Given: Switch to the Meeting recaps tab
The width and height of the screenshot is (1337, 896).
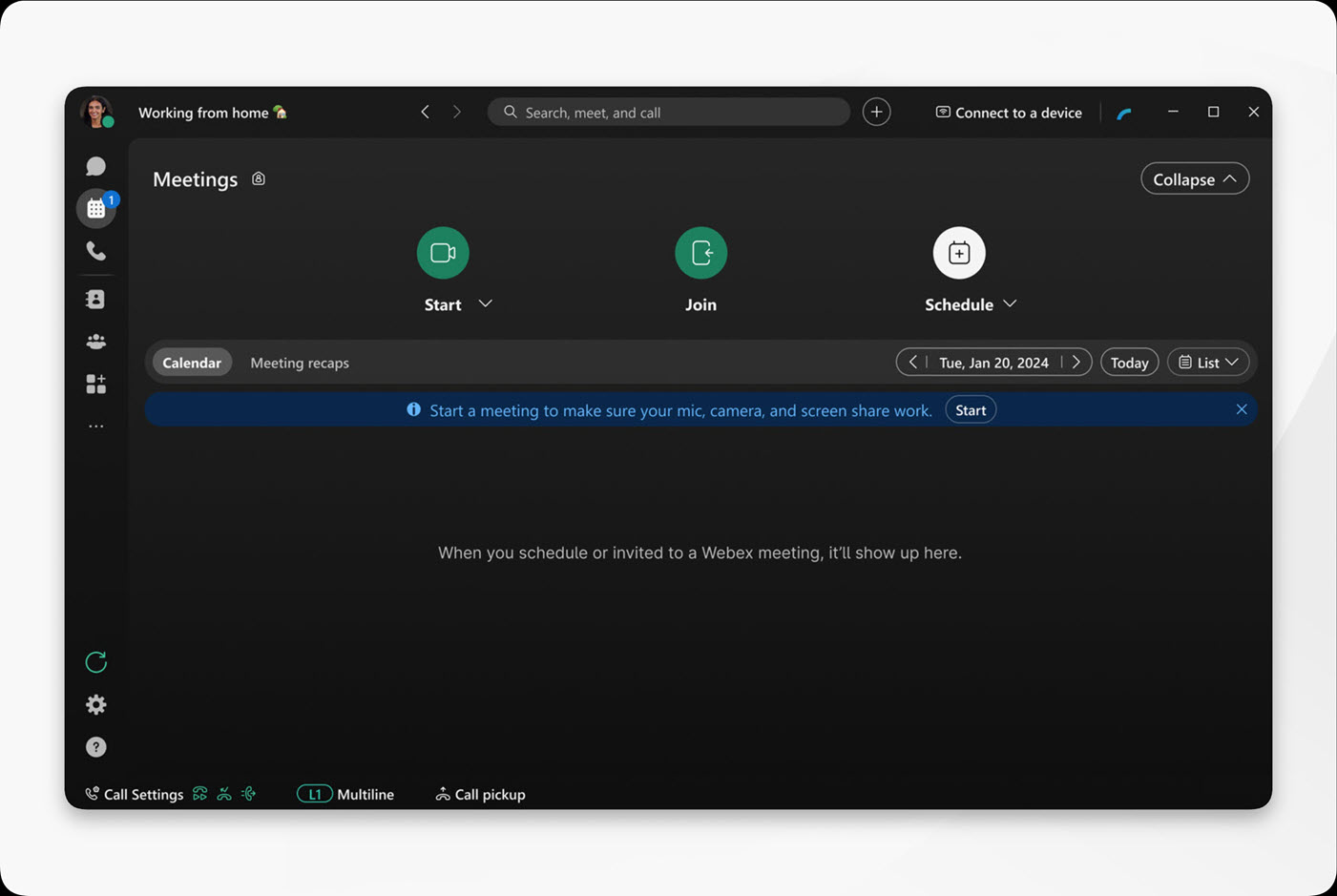Looking at the screenshot, I should click(x=300, y=363).
